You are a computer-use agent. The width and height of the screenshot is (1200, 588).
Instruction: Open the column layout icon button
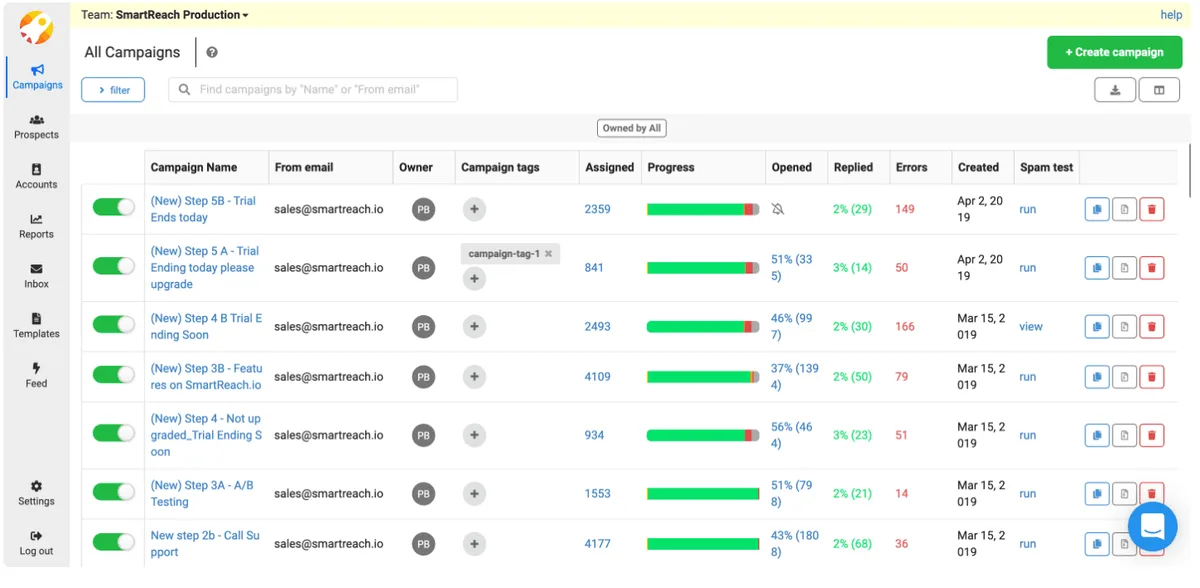1159,90
